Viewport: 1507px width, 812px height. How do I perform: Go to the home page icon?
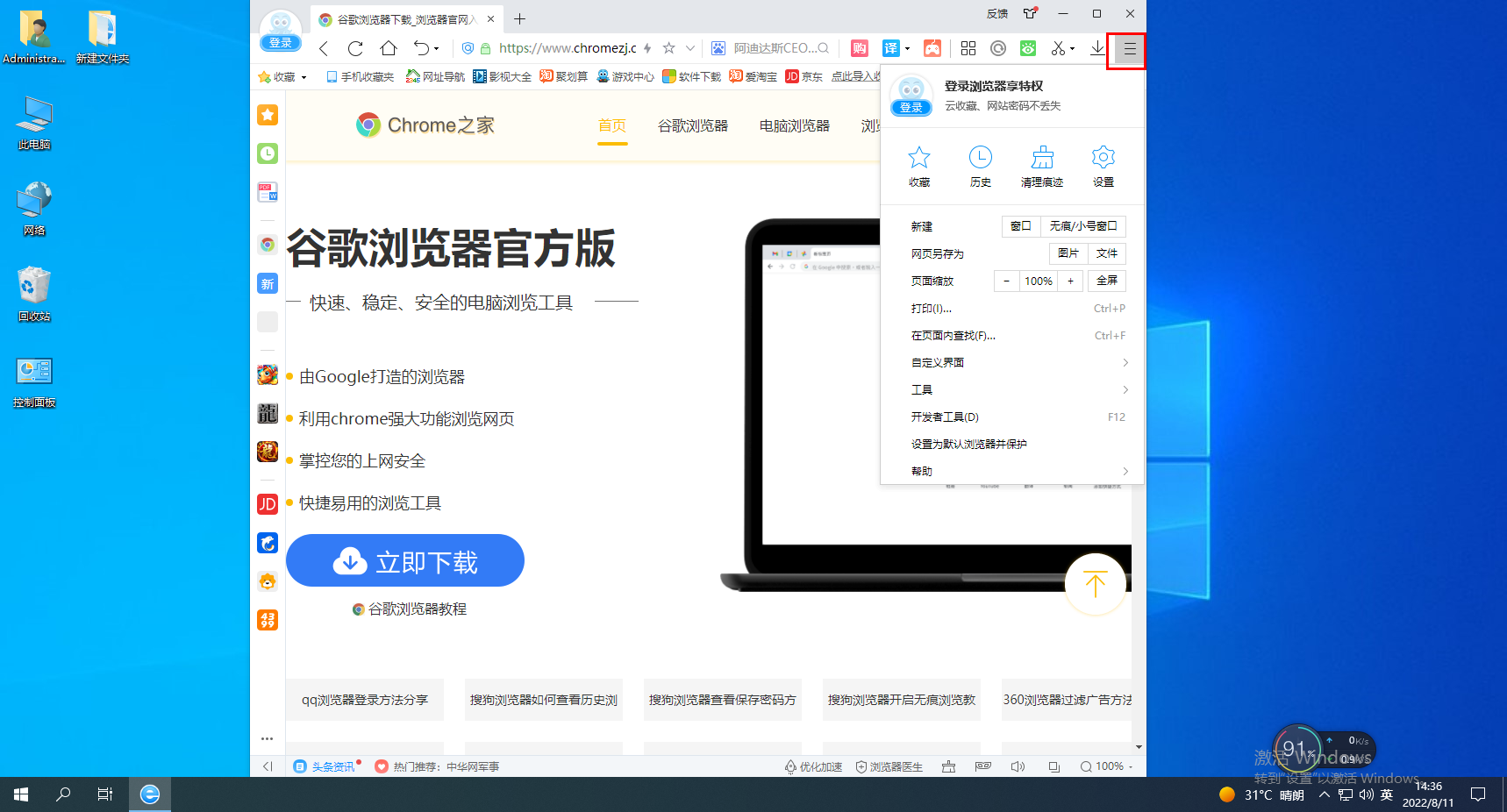389,48
